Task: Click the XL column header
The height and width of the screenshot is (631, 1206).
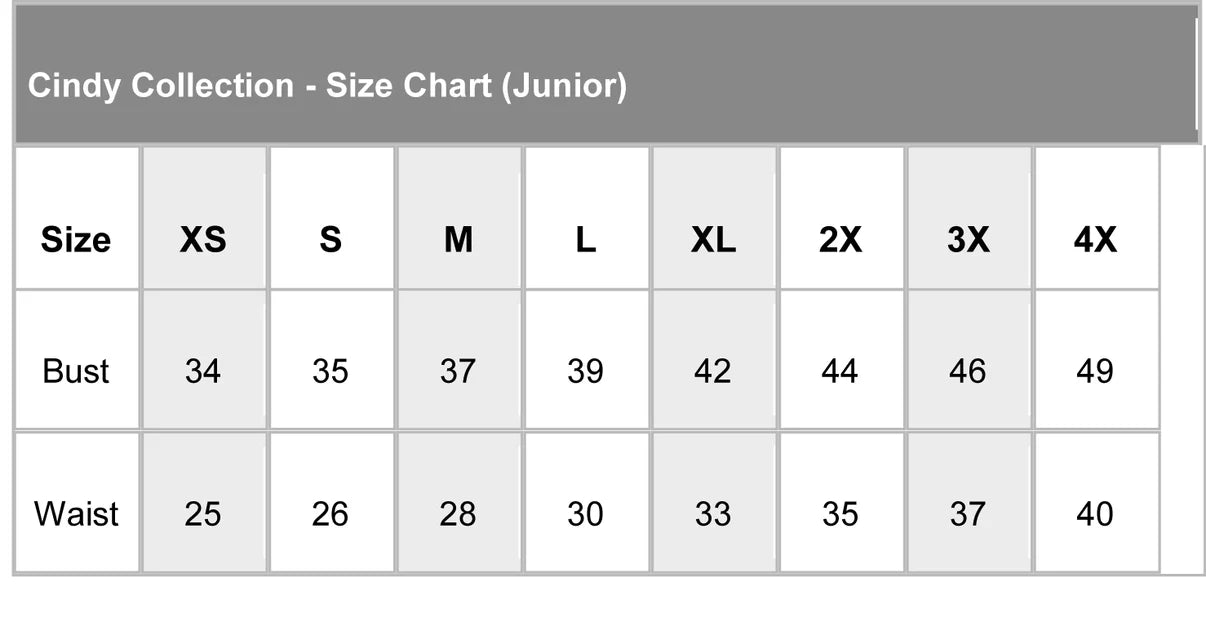Action: 713,240
